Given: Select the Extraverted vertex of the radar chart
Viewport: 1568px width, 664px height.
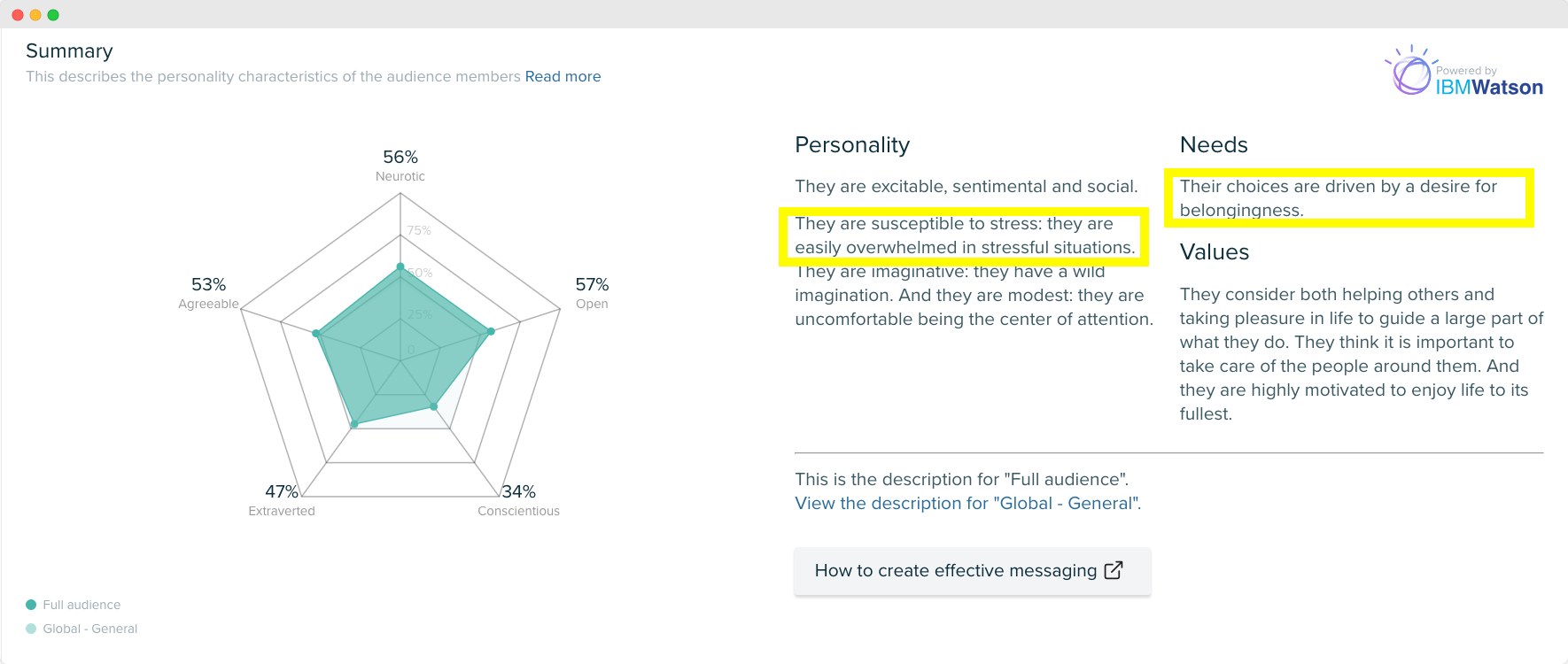Looking at the screenshot, I should [x=354, y=421].
